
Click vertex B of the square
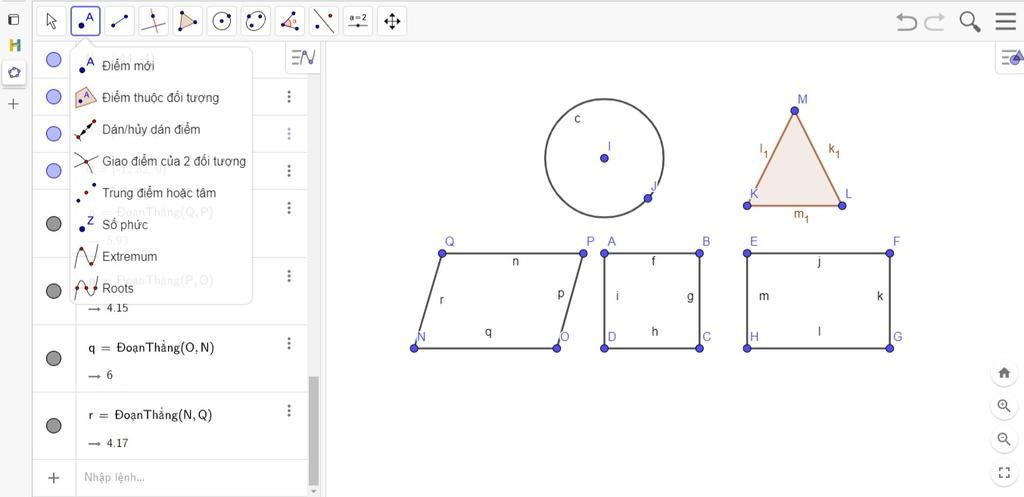click(x=699, y=253)
